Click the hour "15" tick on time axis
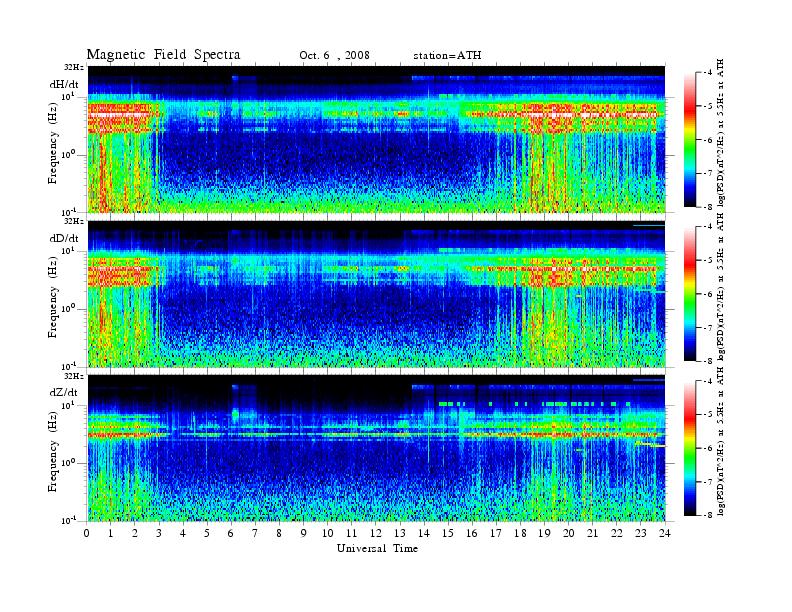The height and width of the screenshot is (612, 792). tap(448, 533)
